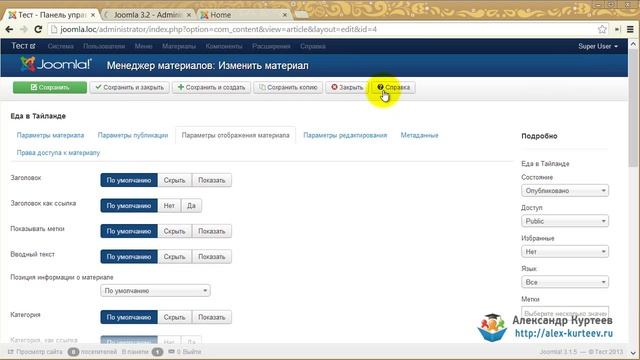Close the Тест - Панель browser tab

[93, 15]
